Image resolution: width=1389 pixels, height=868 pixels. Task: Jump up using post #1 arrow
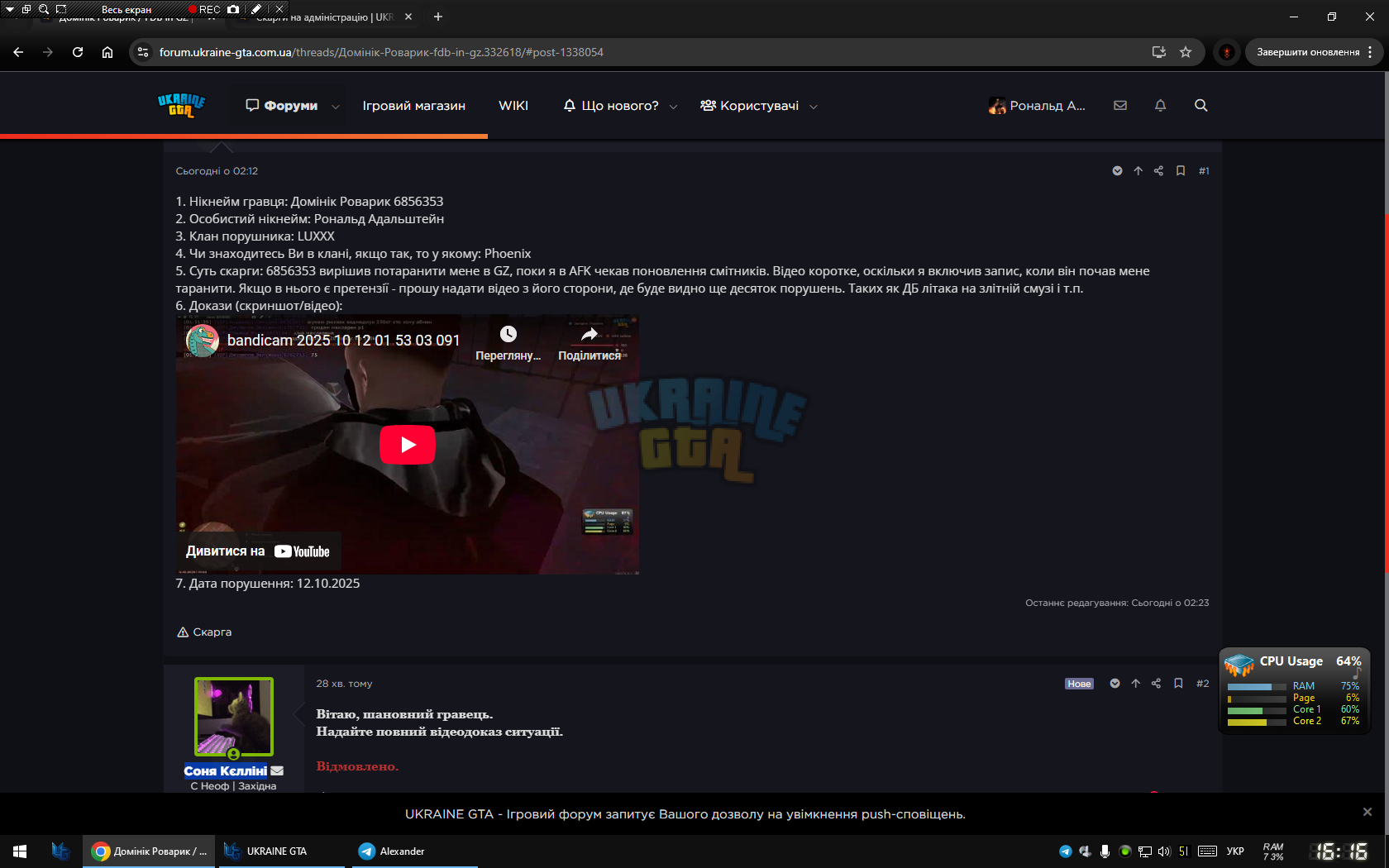pyautogui.click(x=1138, y=171)
